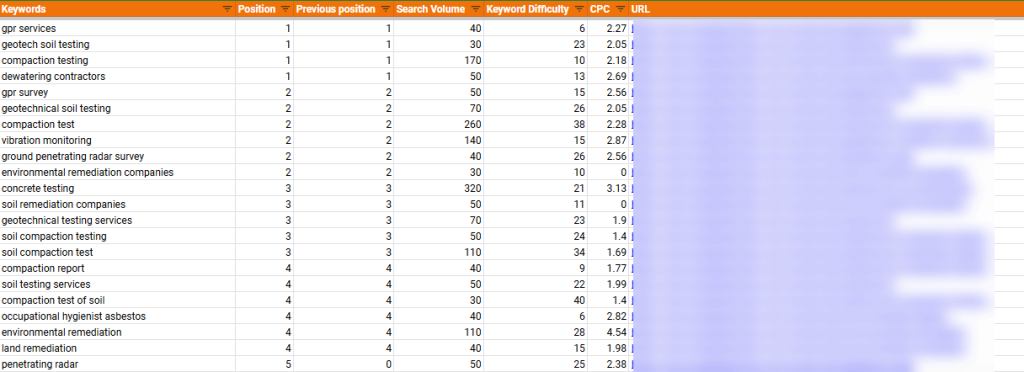Click keyword difficulty 38
This screenshot has height=372, width=1024.
coord(536,125)
